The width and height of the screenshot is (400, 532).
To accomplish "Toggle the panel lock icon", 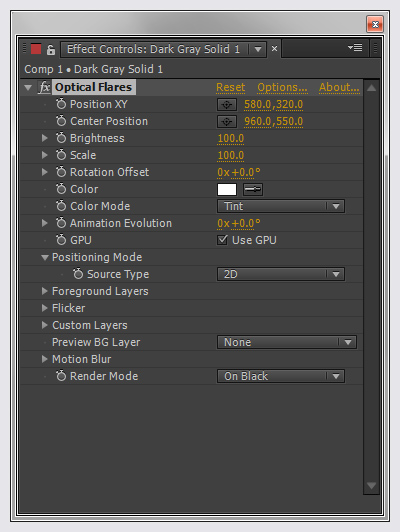I will tap(51, 50).
